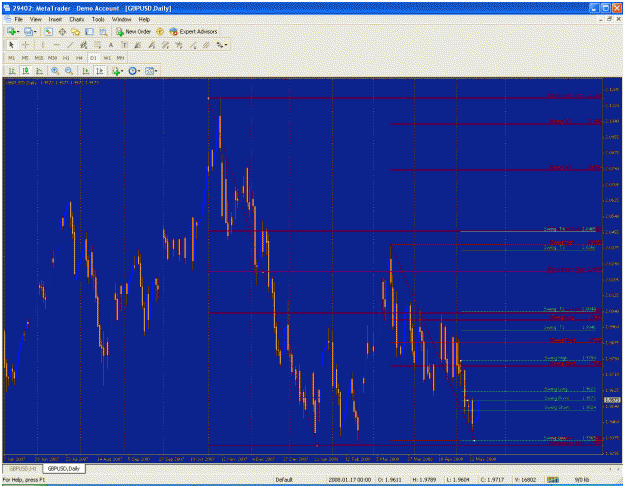625x486 pixels.
Task: Switch to the crosshair cursor mode
Action: [25, 45]
